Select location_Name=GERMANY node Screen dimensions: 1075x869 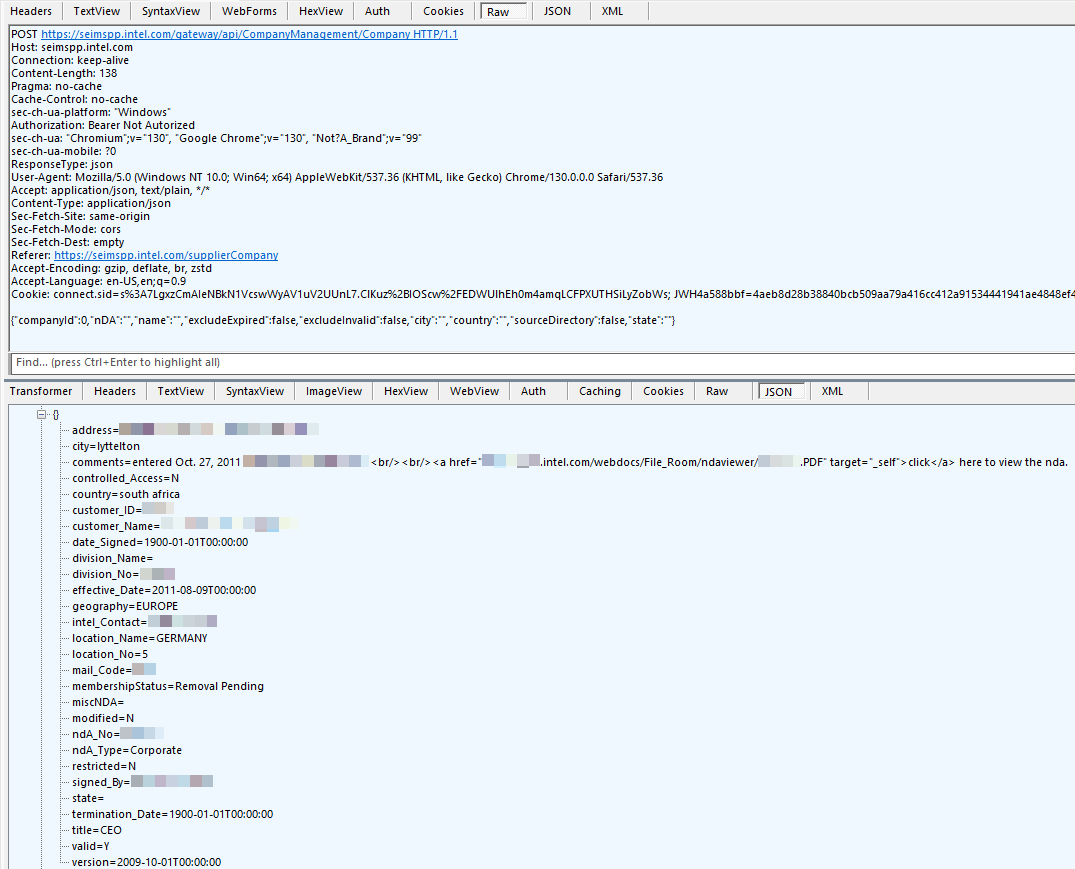[x=139, y=638]
